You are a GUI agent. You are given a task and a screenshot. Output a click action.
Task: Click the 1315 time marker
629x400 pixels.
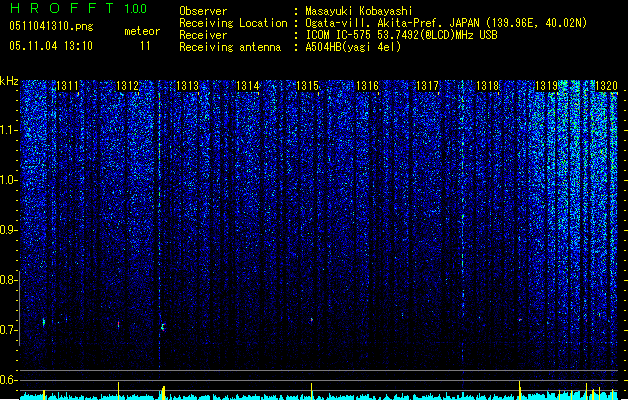pos(307,86)
